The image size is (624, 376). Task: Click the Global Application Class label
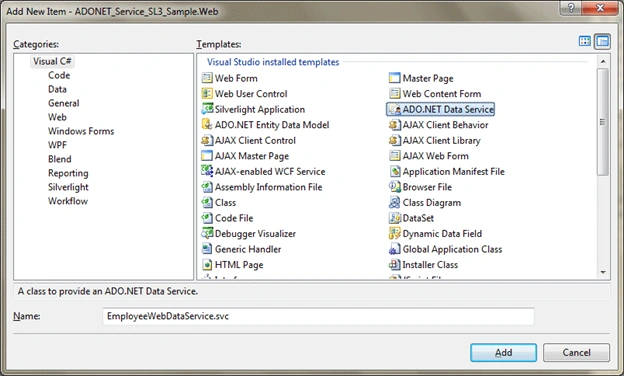[452, 249]
